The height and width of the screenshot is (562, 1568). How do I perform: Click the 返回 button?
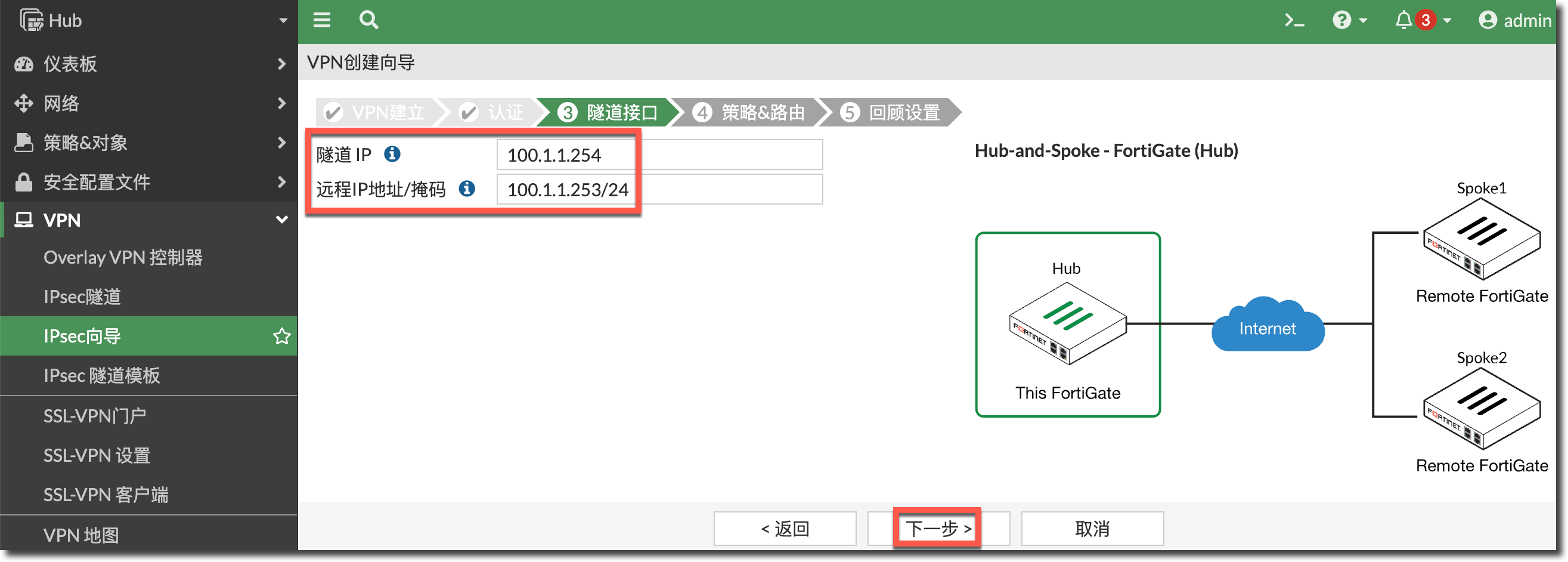[x=785, y=528]
